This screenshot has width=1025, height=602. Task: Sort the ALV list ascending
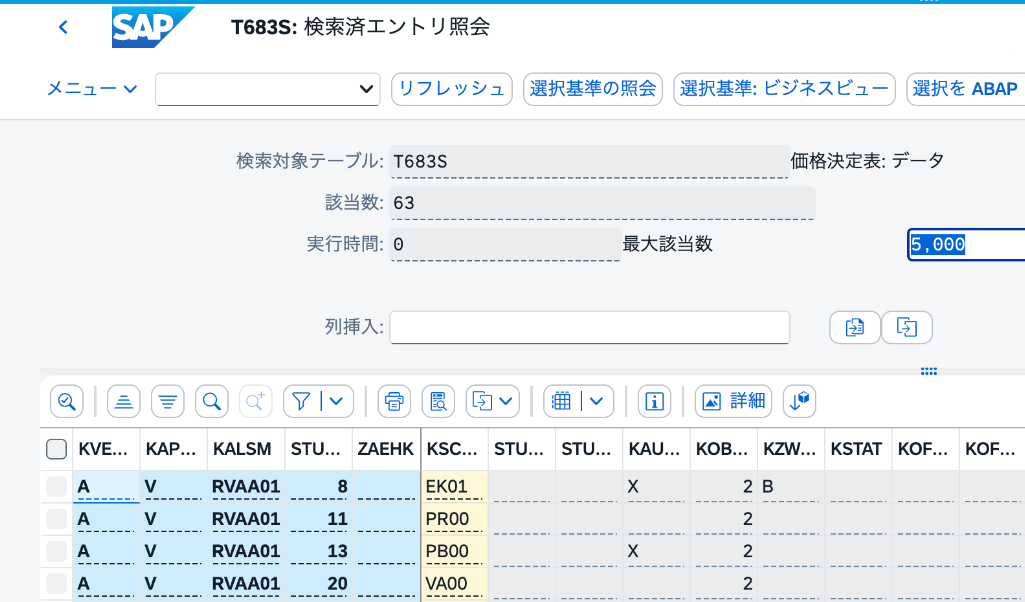[x=124, y=401]
